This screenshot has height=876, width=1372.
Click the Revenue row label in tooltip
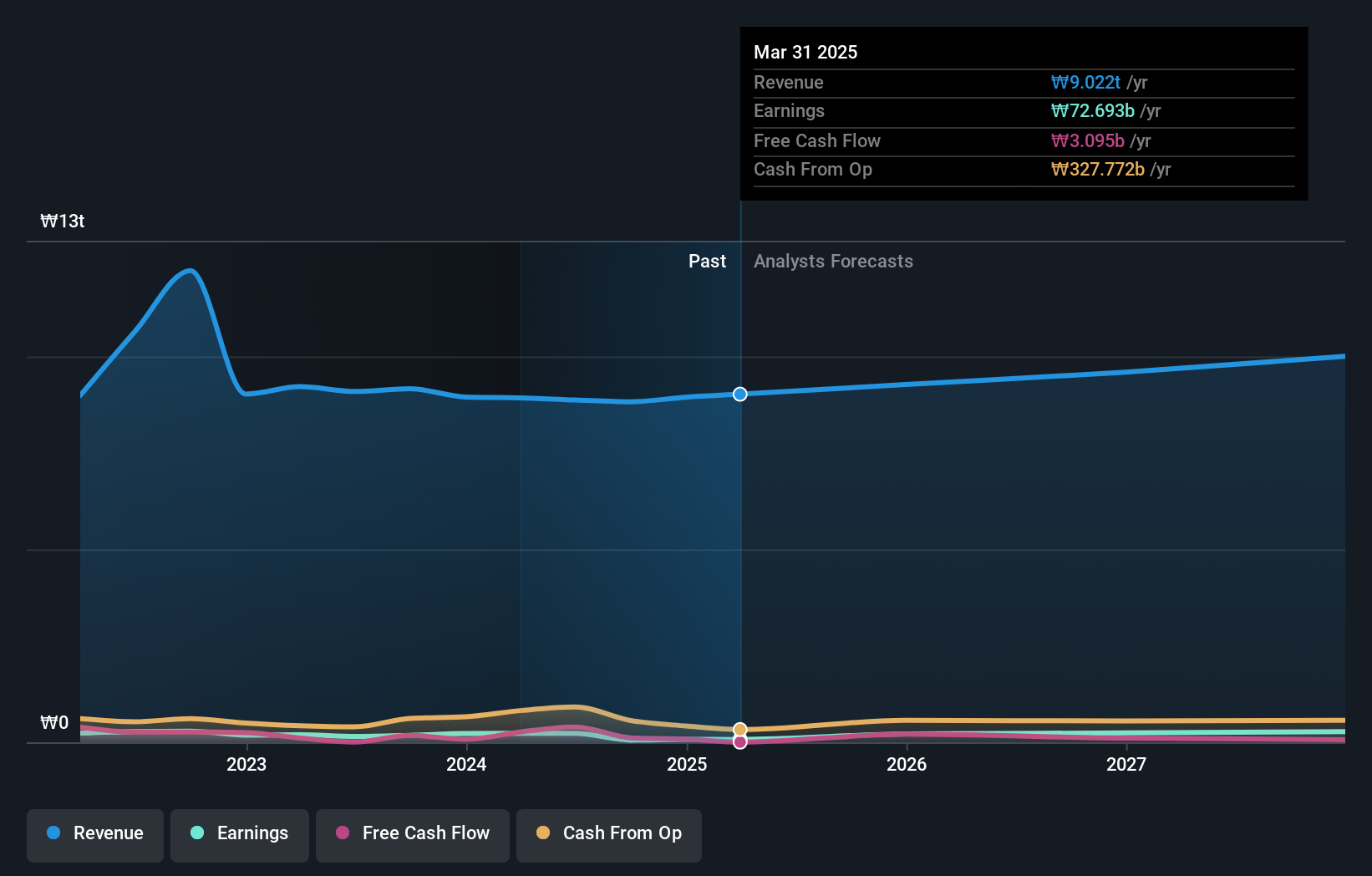[x=788, y=82]
